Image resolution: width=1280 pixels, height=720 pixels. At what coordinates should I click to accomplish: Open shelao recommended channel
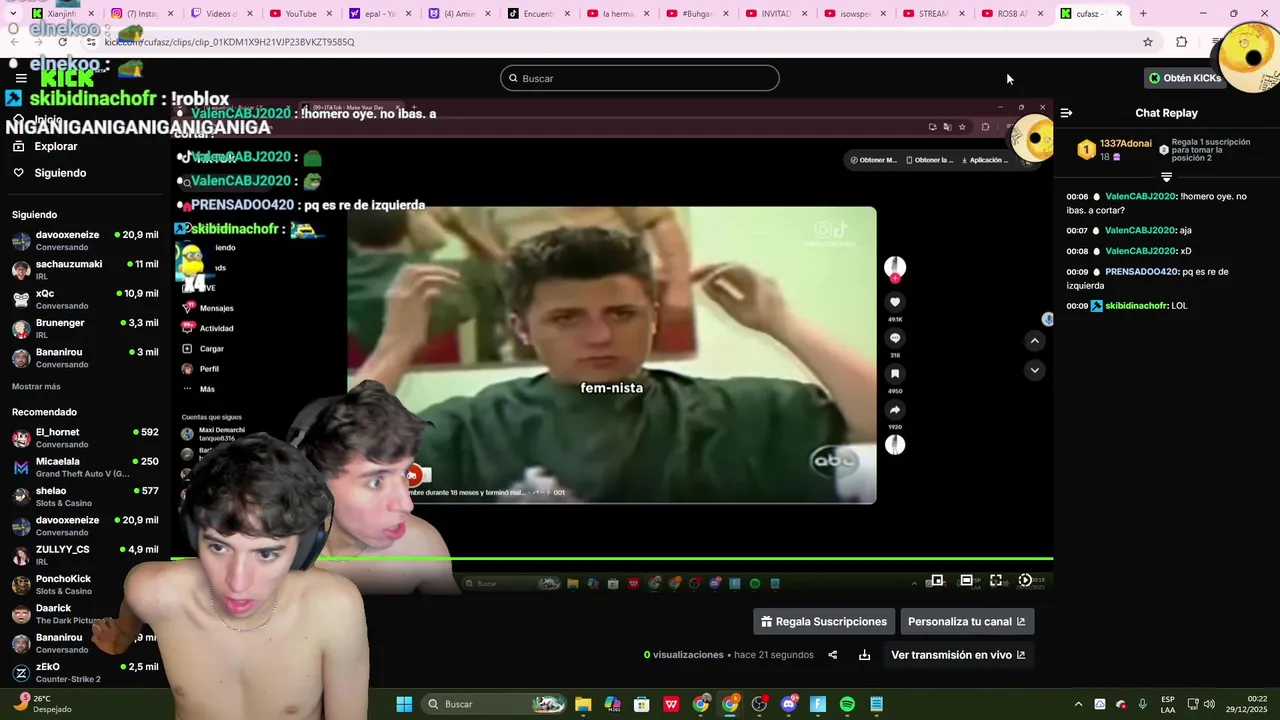[x=85, y=496]
